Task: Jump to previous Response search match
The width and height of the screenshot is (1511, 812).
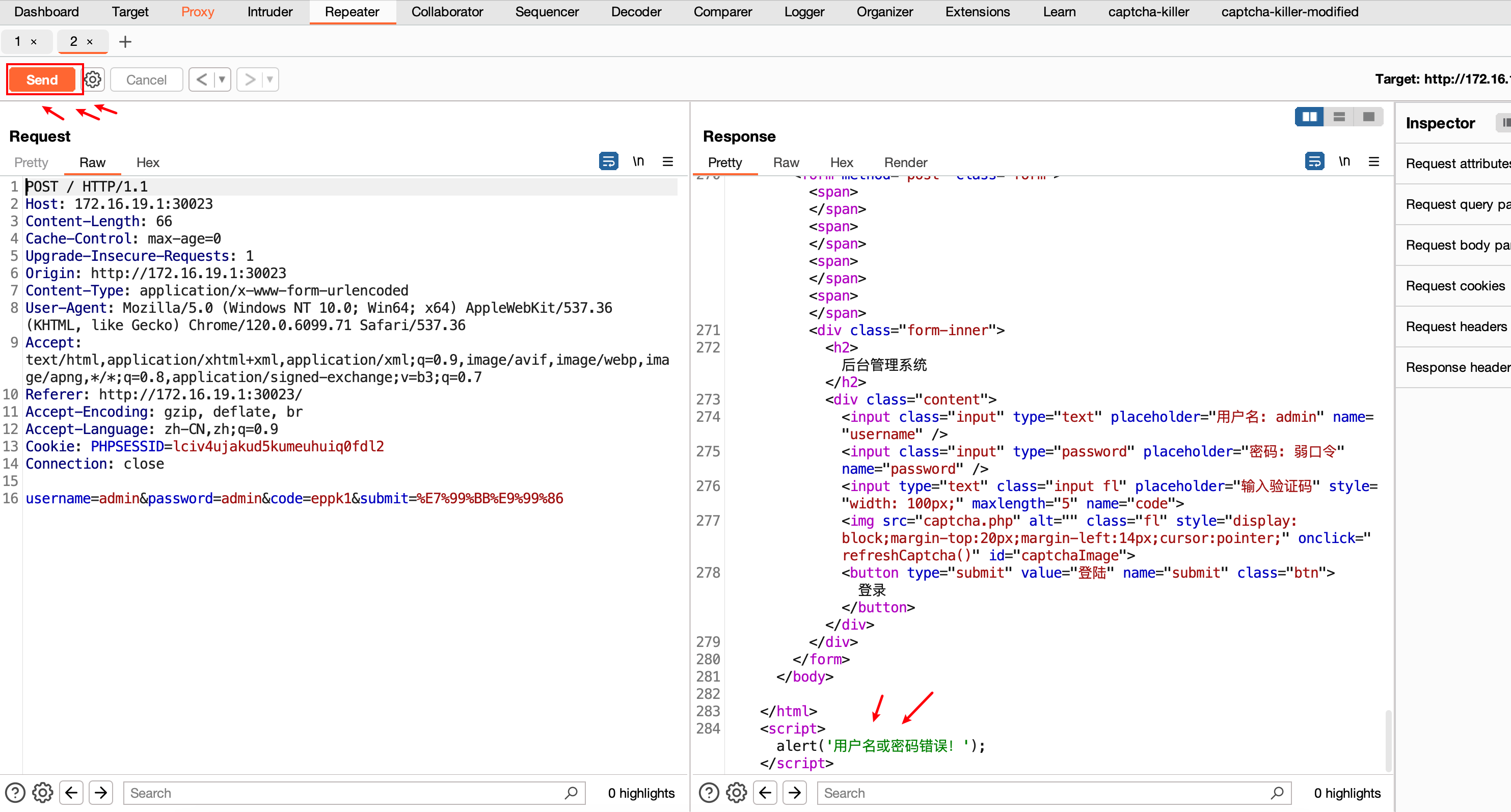Action: 766,793
